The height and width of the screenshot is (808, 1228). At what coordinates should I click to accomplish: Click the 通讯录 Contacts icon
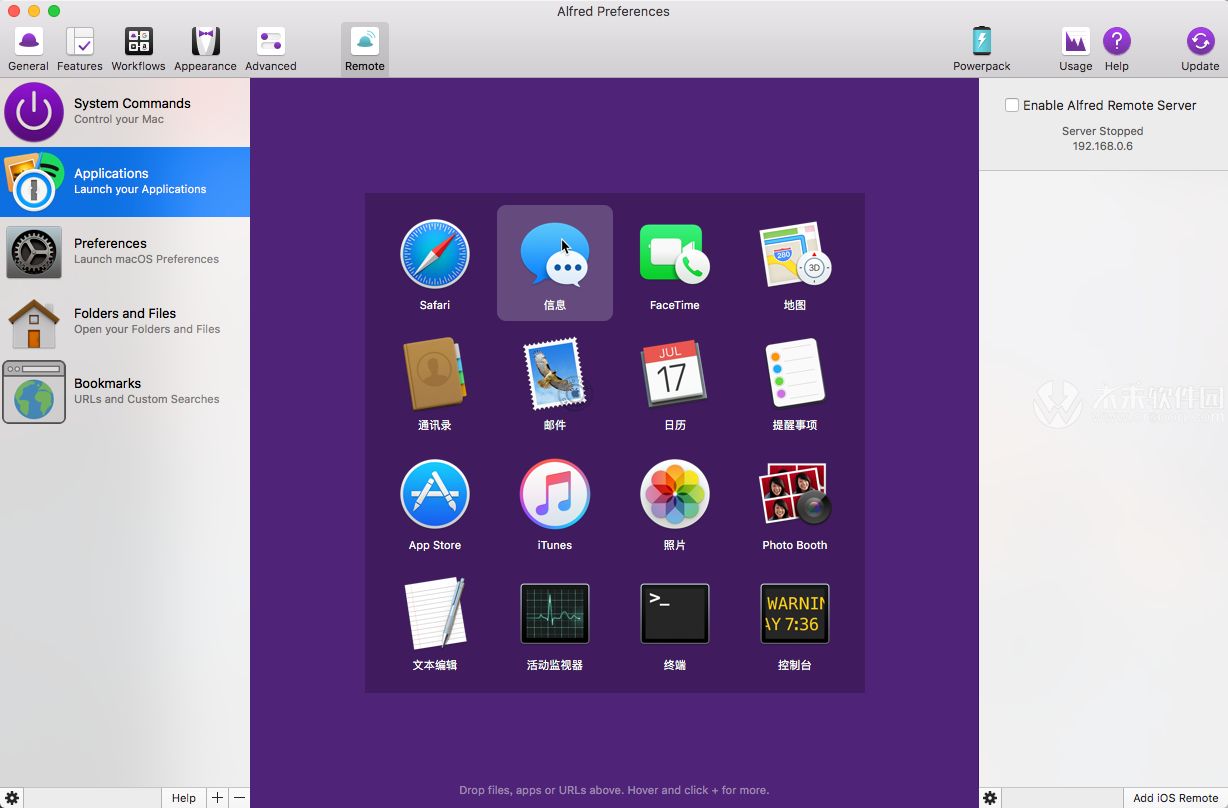[435, 374]
